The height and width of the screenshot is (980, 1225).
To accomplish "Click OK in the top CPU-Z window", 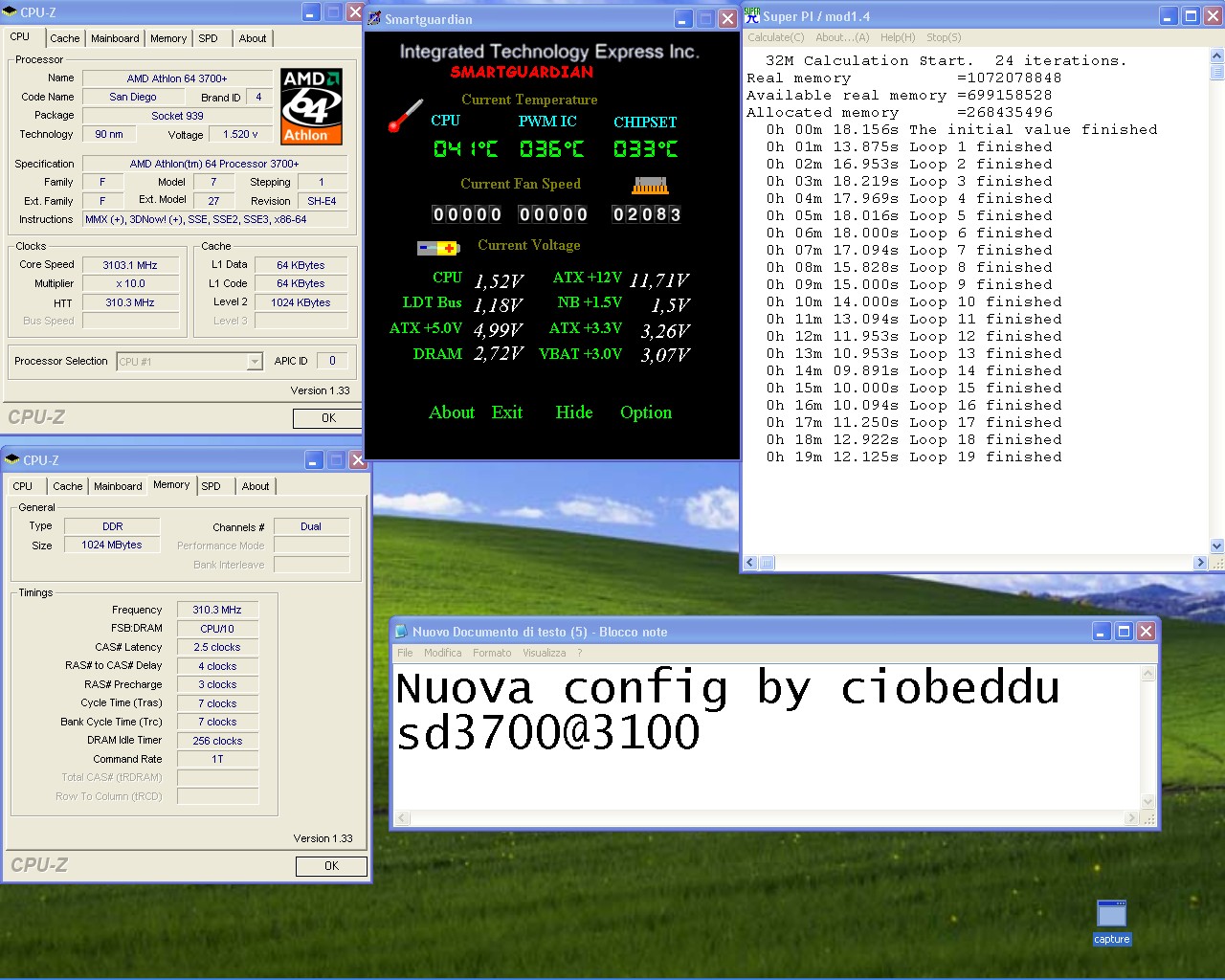I will point(328,418).
